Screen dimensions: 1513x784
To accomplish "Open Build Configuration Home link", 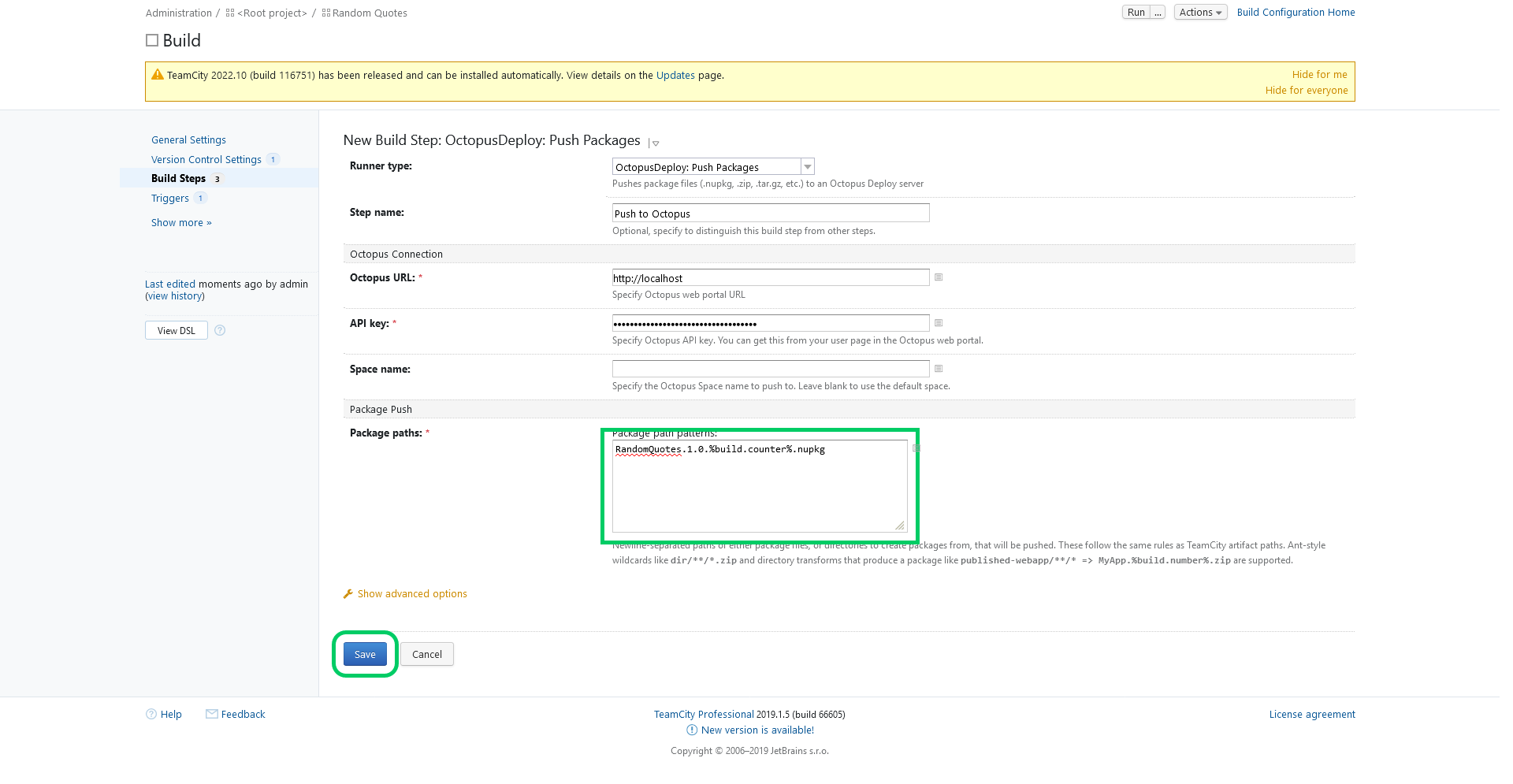I will tap(1296, 12).
